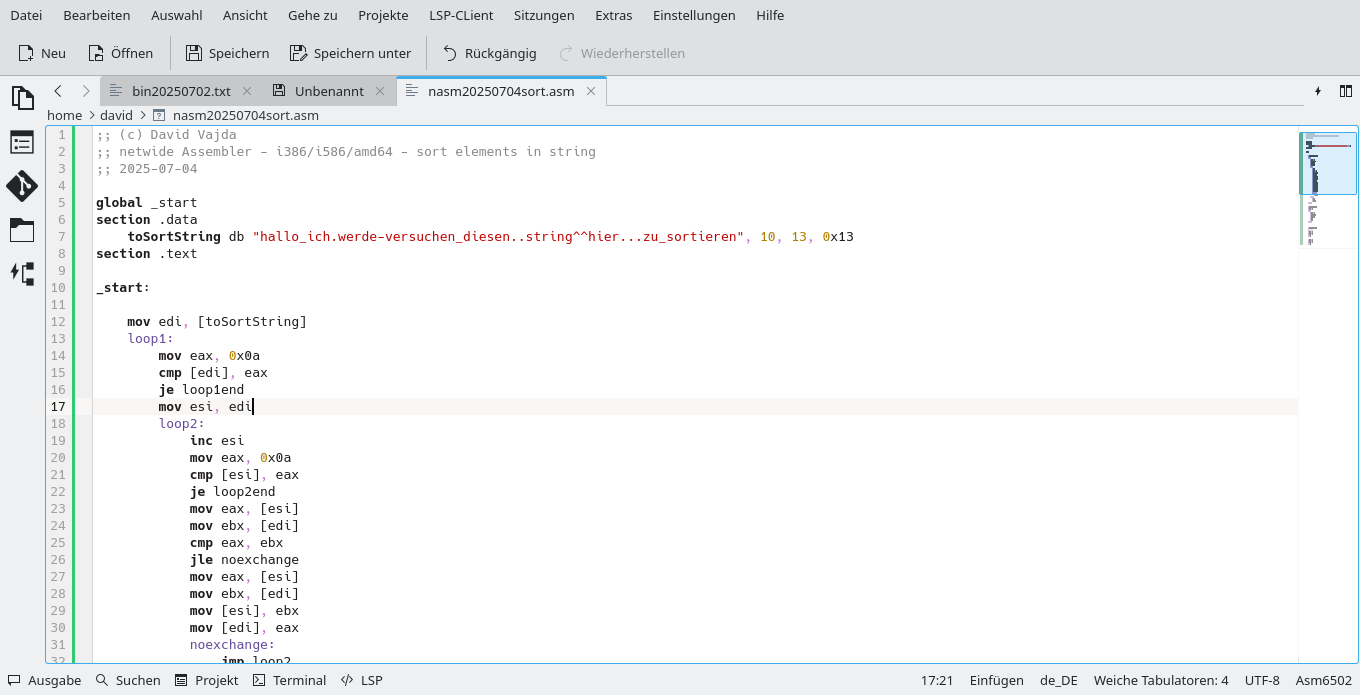The width and height of the screenshot is (1360, 695).
Task: Jump via the minimap scrollbar
Action: (1328, 163)
